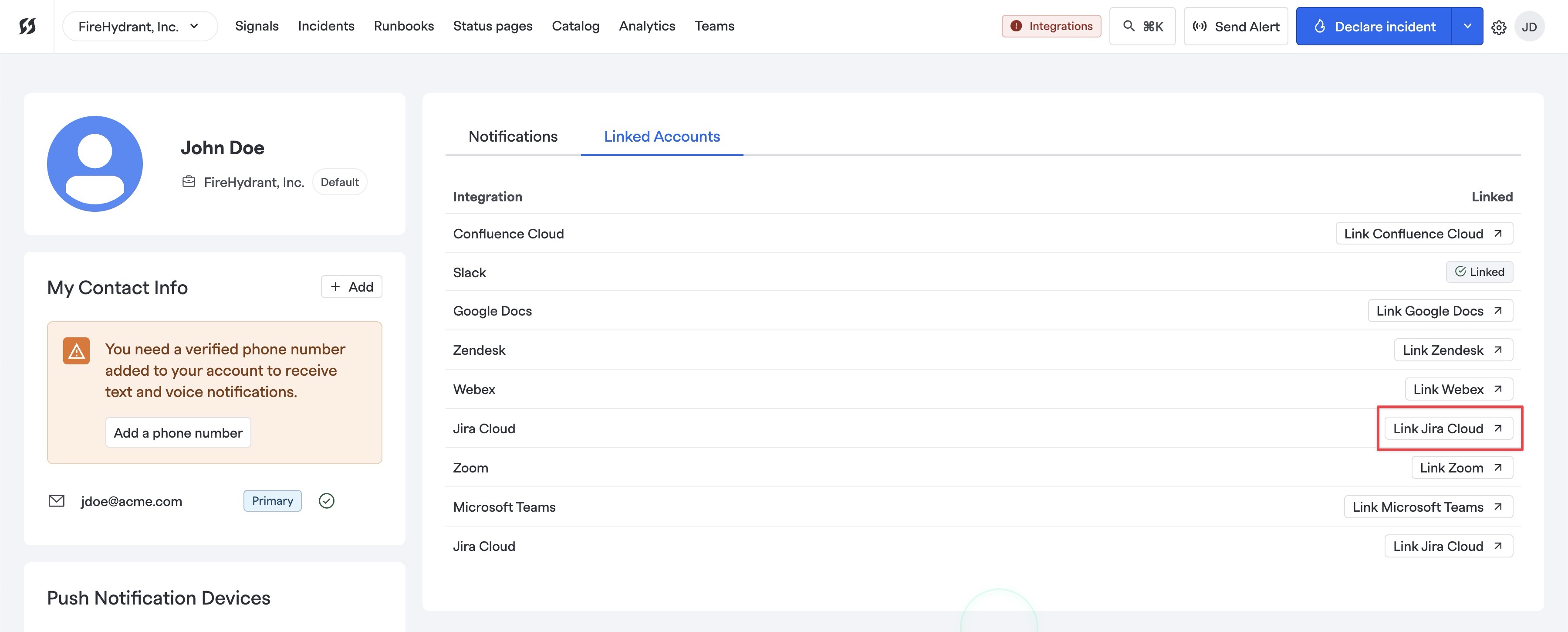This screenshot has height=632, width=1568.
Task: Select the Linked Accounts tab
Action: (662, 136)
